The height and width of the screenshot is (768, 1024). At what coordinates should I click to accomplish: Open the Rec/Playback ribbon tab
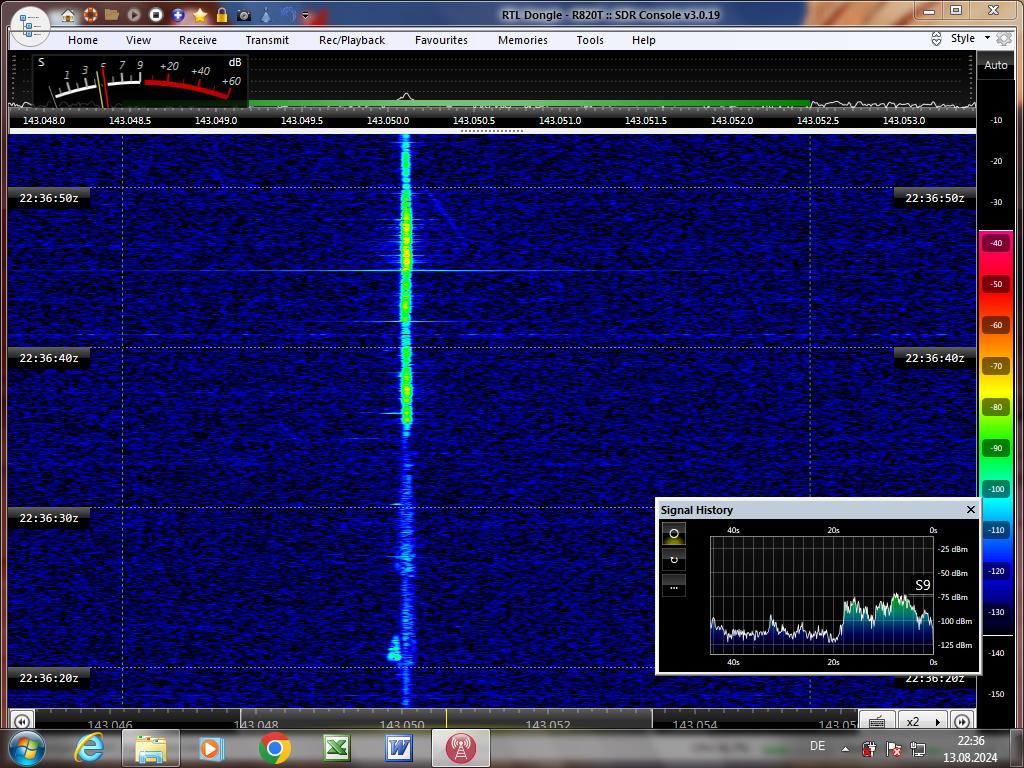(x=352, y=40)
